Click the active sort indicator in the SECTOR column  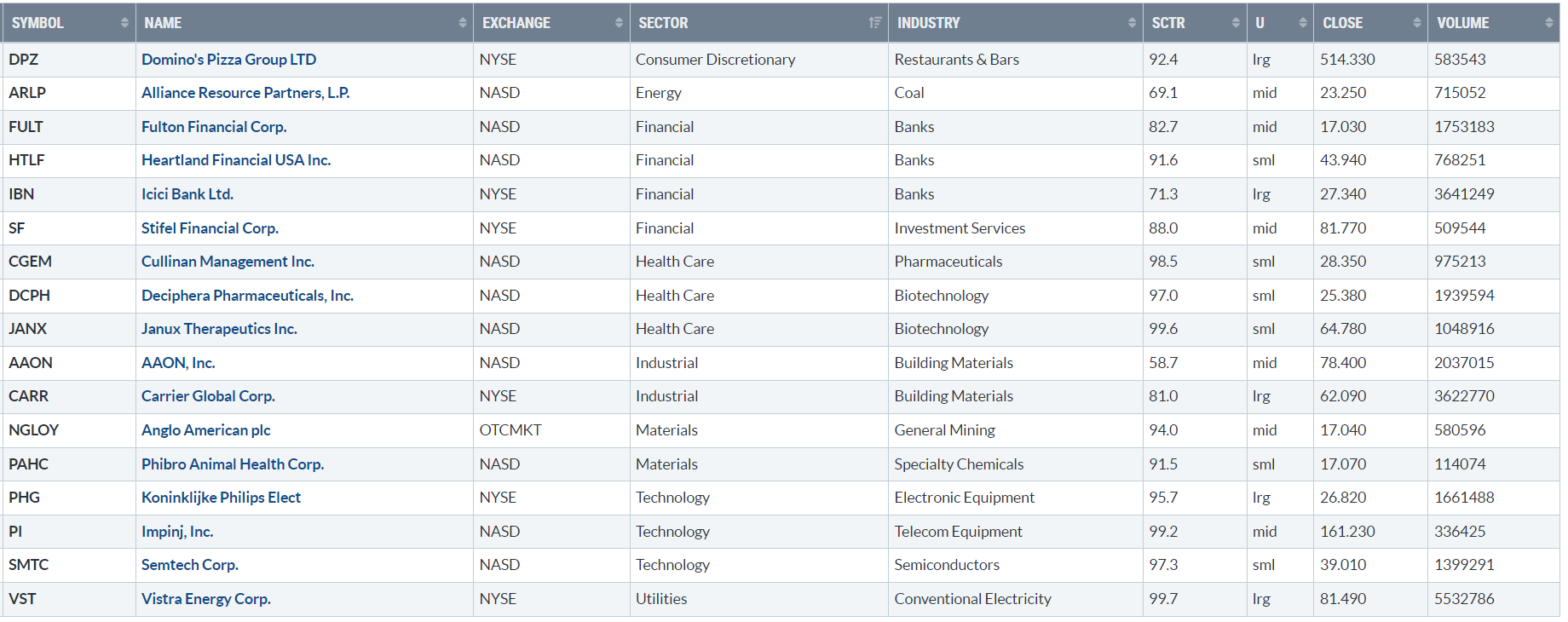tap(874, 23)
